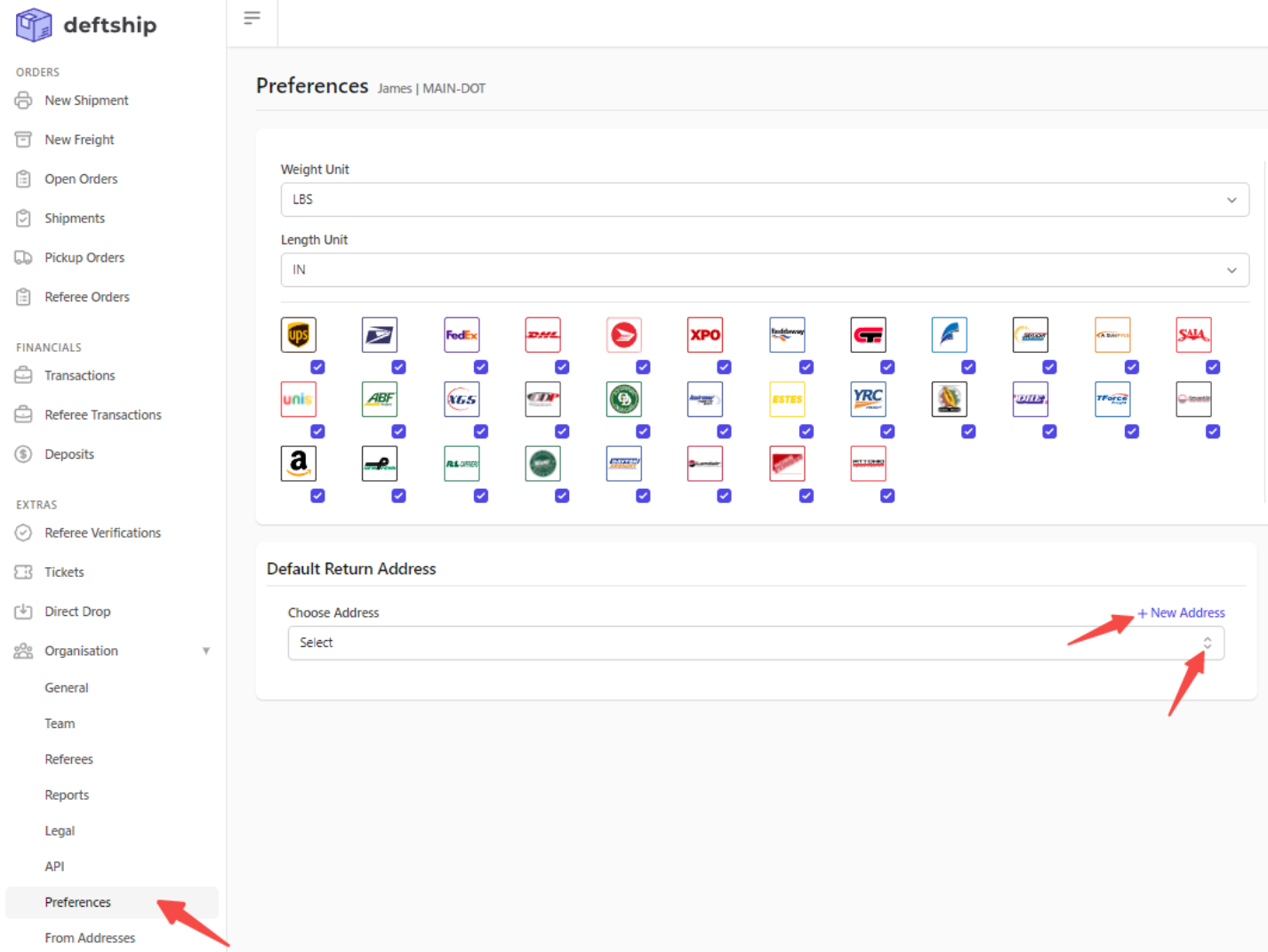
Task: Toggle the checkbox under the ABF logo
Action: click(x=399, y=431)
